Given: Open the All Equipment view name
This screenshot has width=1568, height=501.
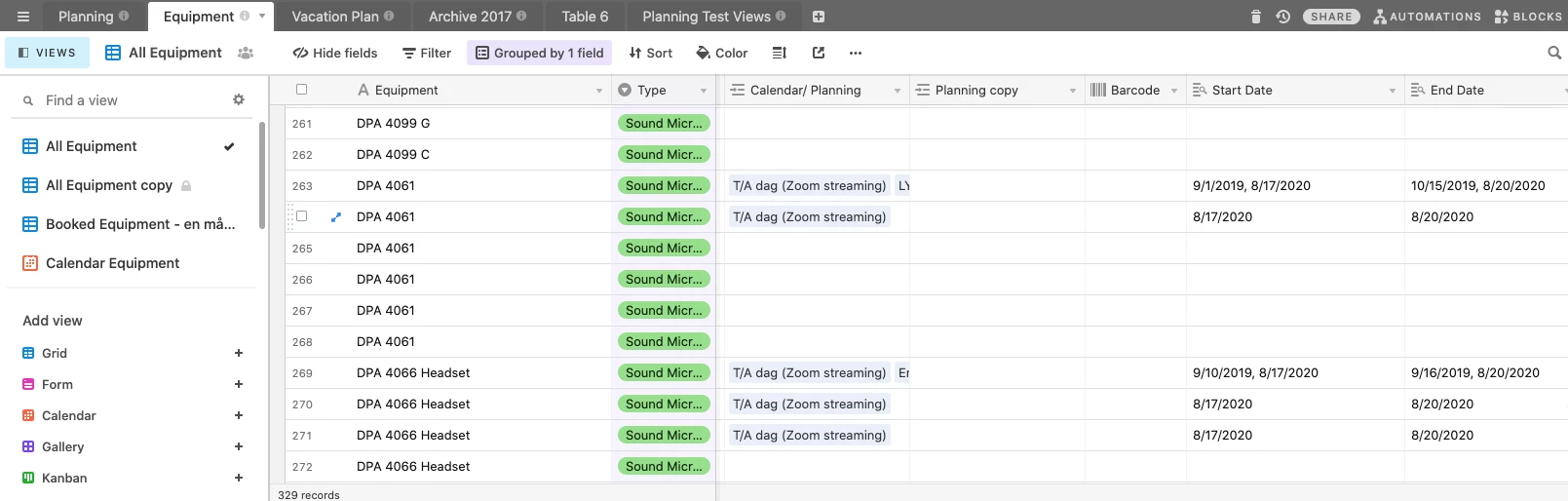Looking at the screenshot, I should click(x=175, y=53).
